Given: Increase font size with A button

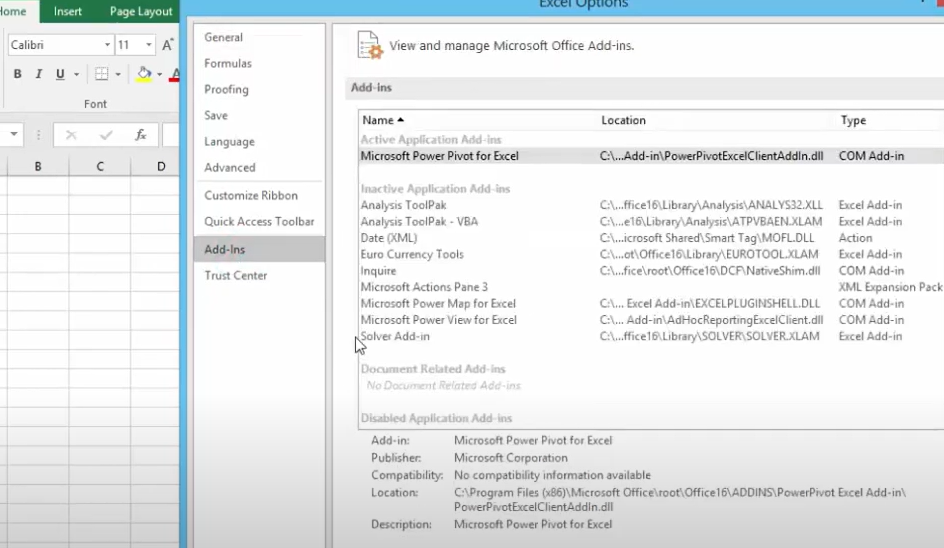Looking at the screenshot, I should click(x=168, y=45).
